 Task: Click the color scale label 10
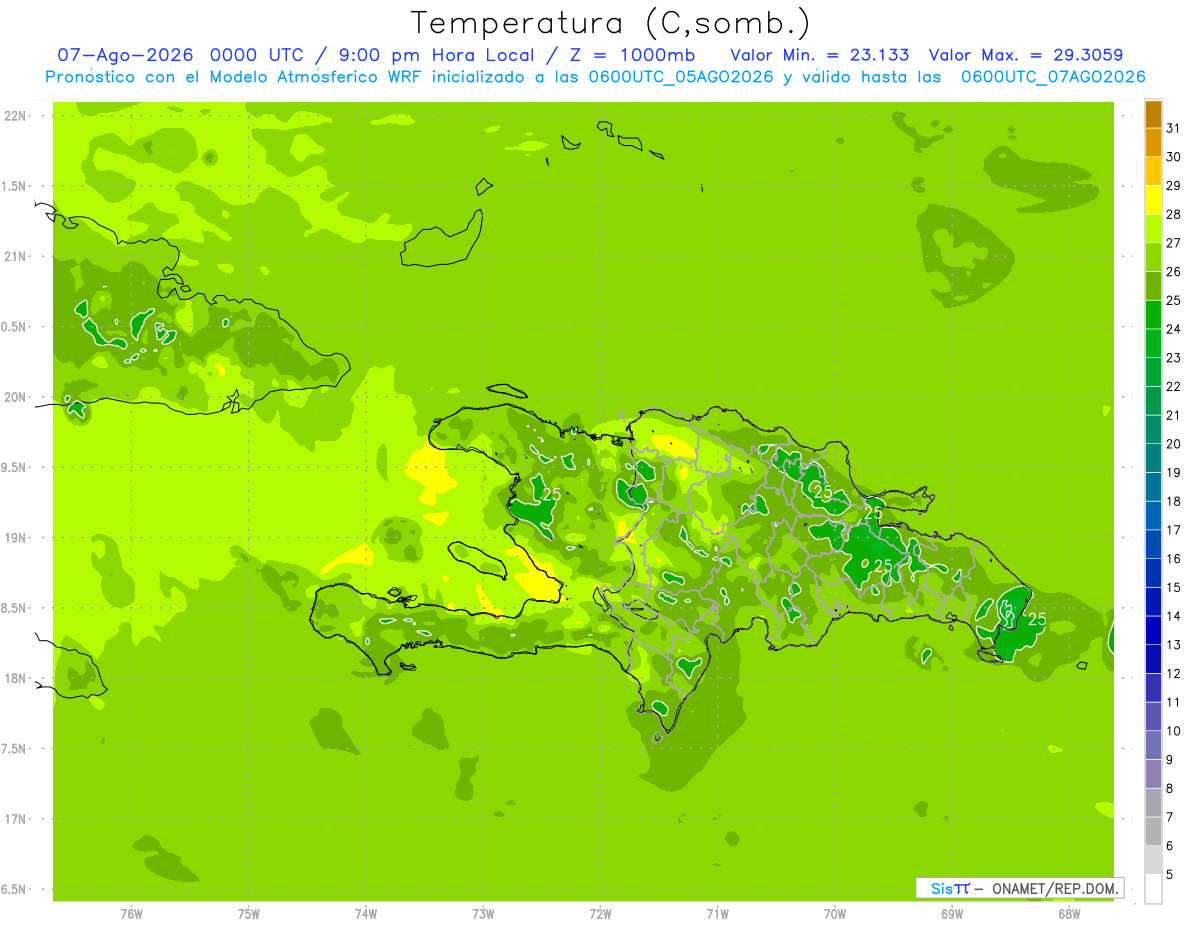(1173, 731)
